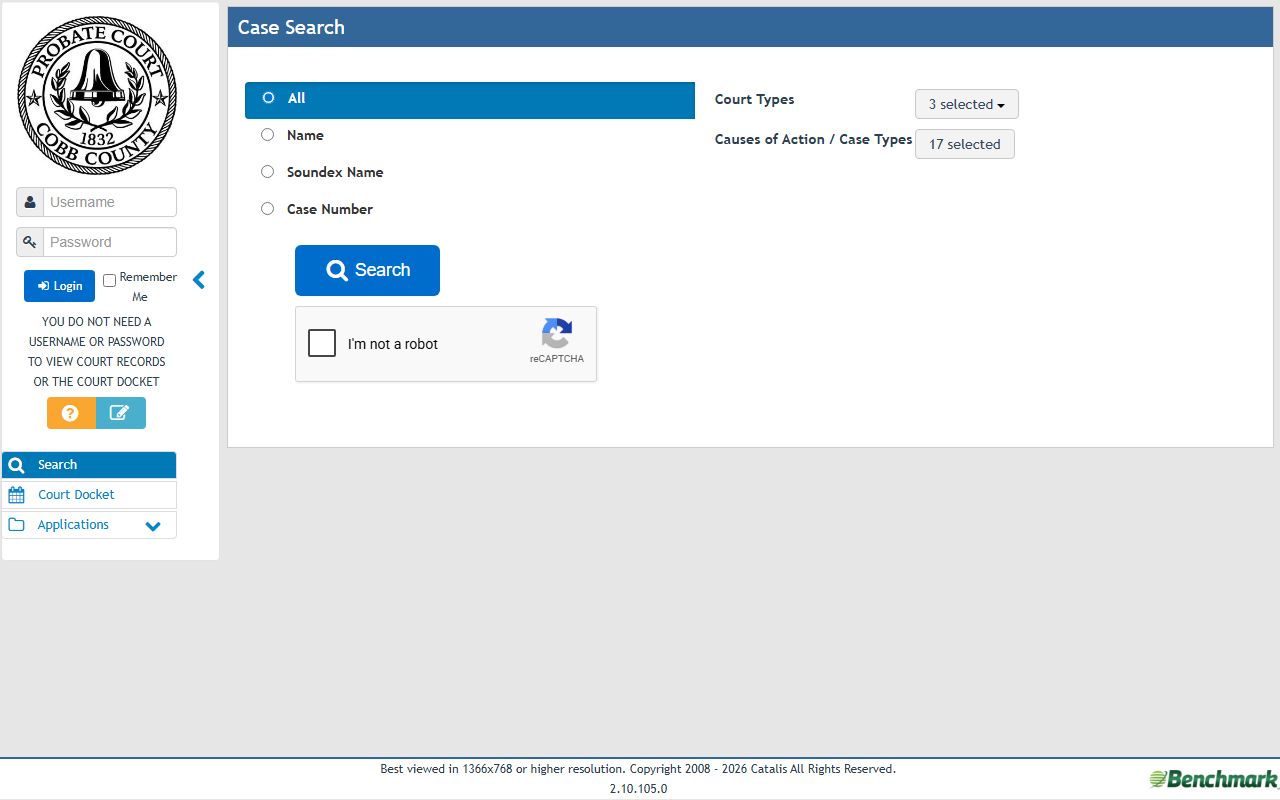Open the Court Types 3 selected dropdown
The image size is (1280, 800).
(x=967, y=104)
